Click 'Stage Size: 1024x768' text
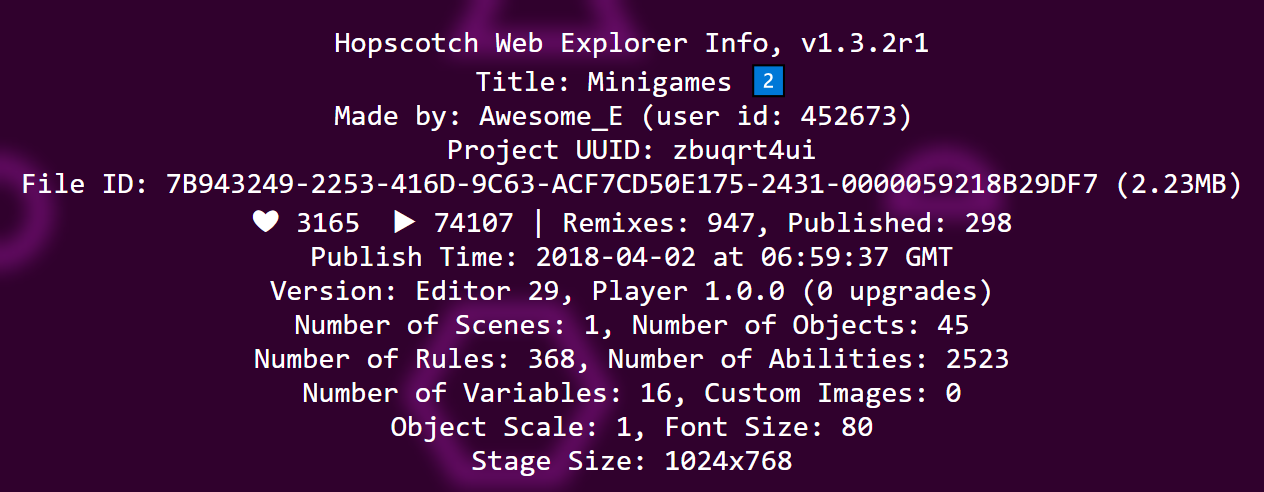This screenshot has width=1264, height=492. pos(632,461)
